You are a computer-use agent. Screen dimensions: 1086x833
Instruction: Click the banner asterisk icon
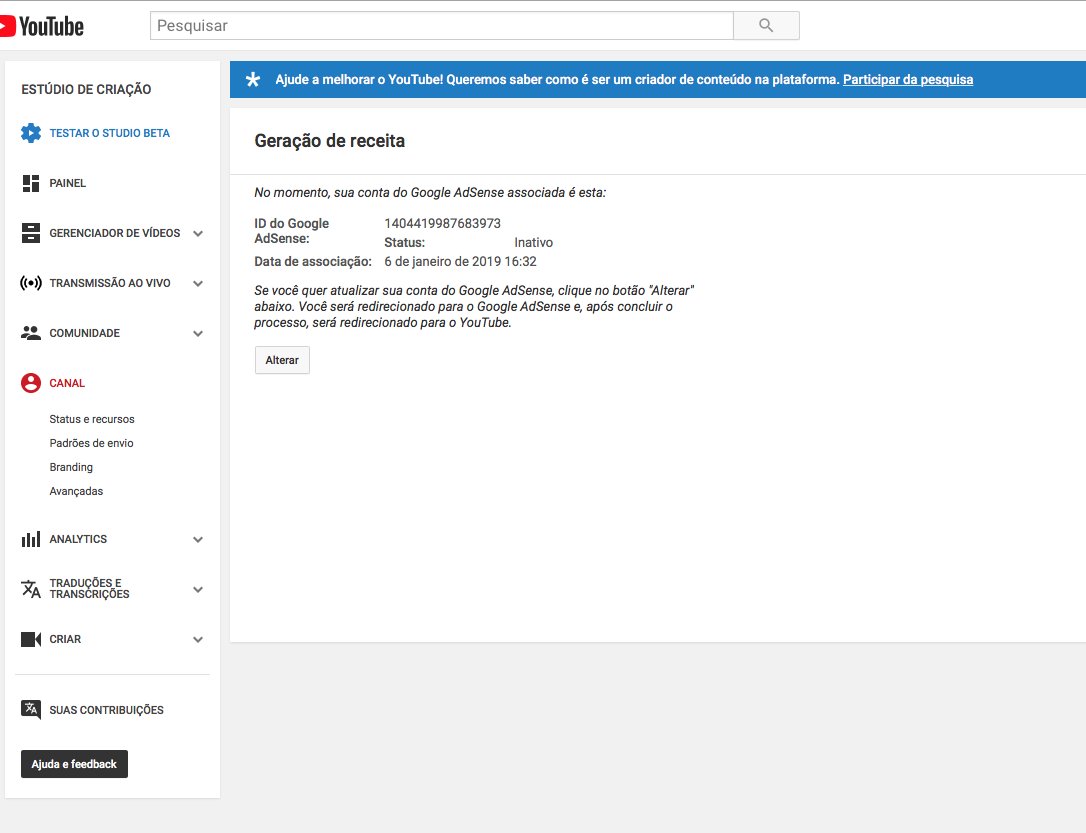pos(253,80)
